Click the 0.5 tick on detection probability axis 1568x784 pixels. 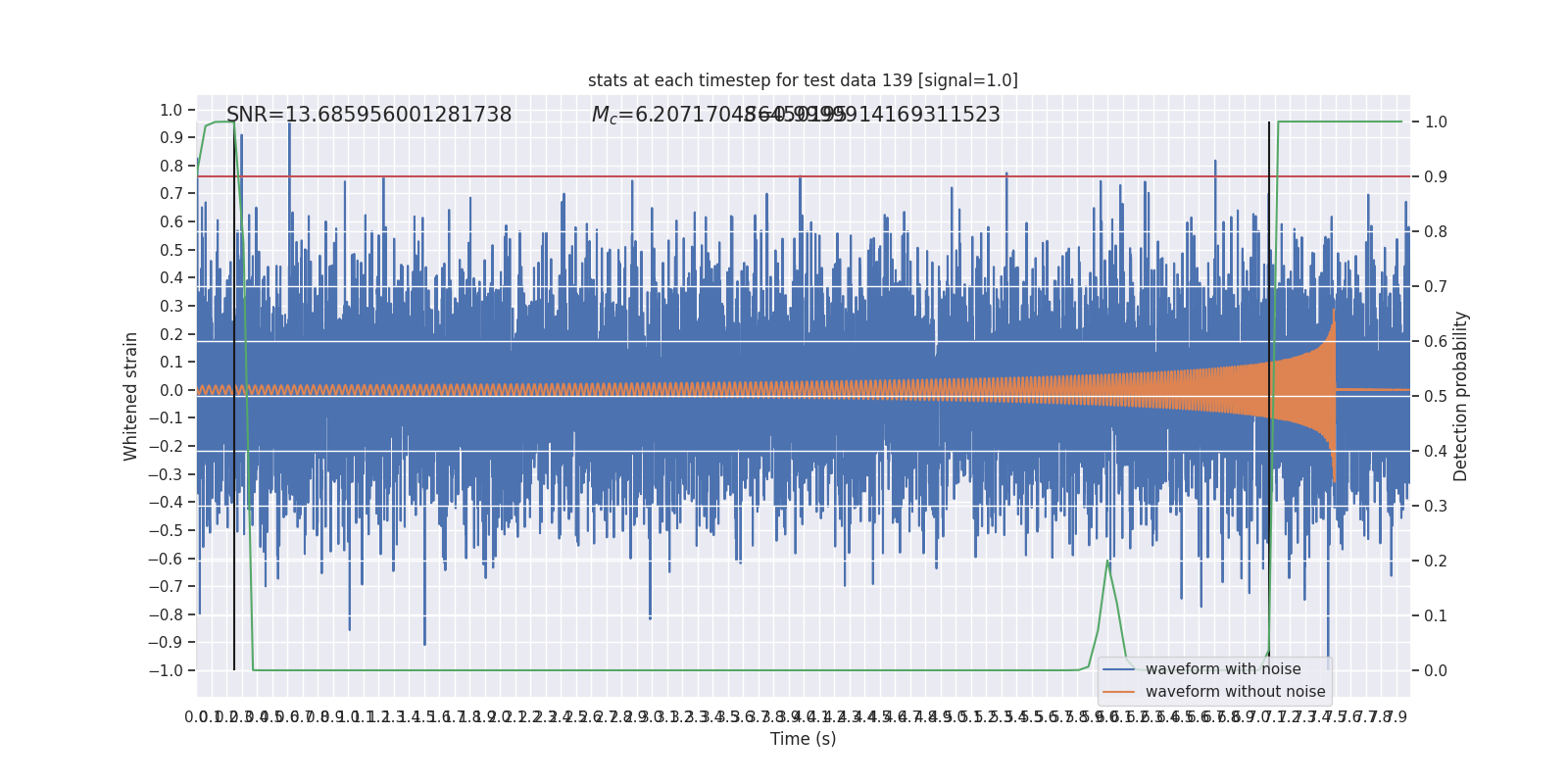[1436, 396]
